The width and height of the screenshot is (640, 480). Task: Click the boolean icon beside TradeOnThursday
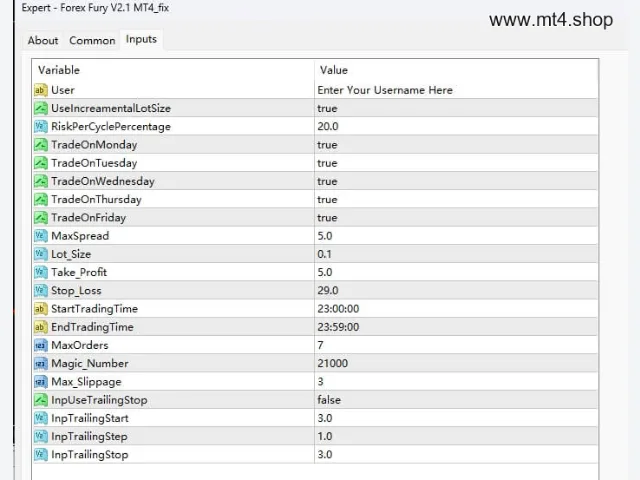(x=40, y=199)
